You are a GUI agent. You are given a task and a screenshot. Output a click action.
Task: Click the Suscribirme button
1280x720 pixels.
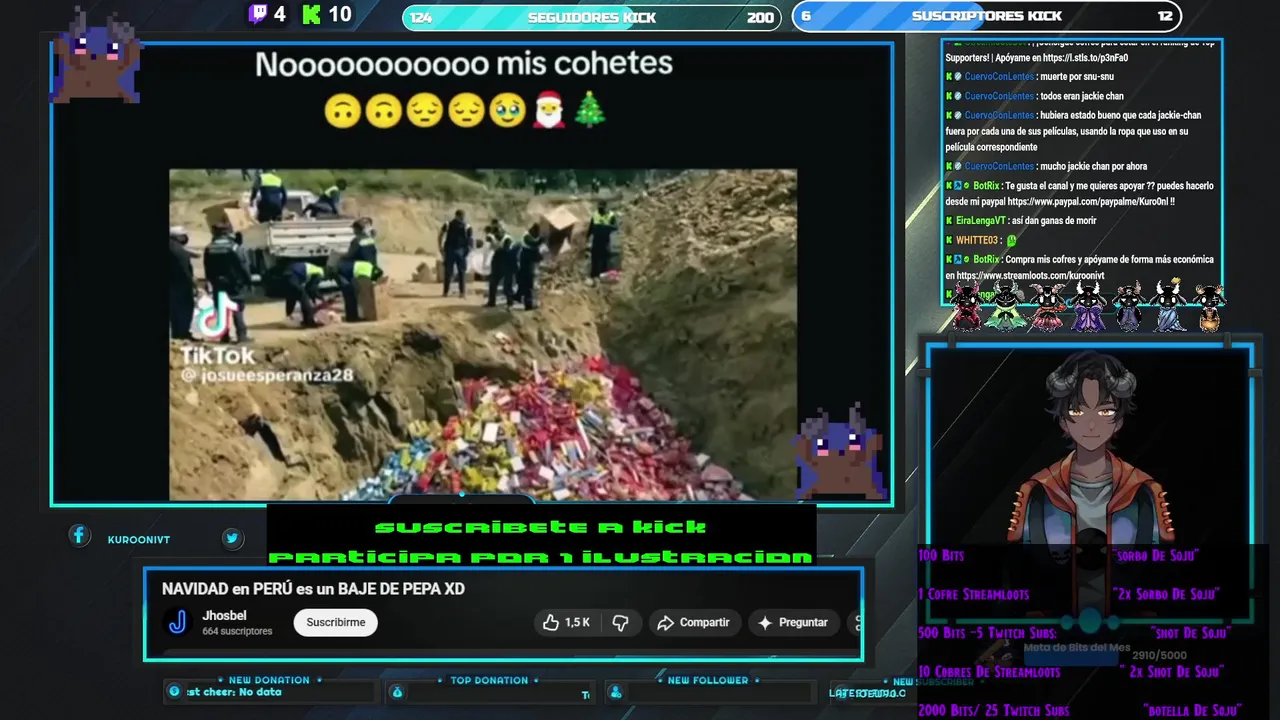point(336,622)
